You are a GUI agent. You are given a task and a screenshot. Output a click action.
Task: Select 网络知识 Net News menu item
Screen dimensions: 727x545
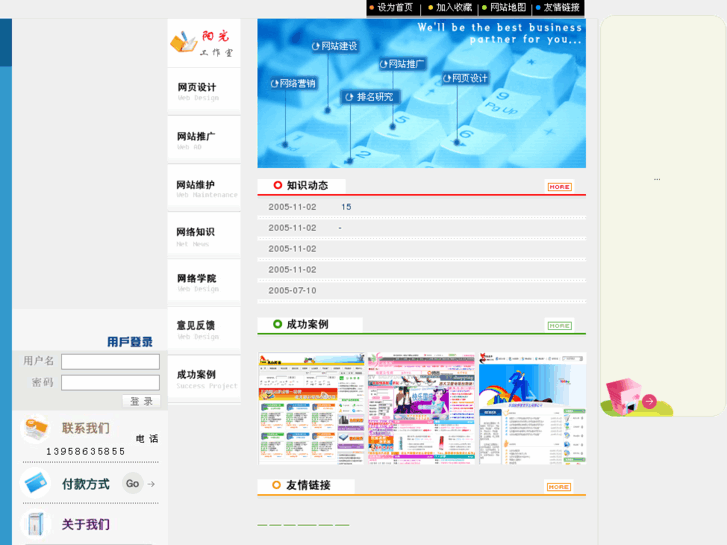pos(204,236)
